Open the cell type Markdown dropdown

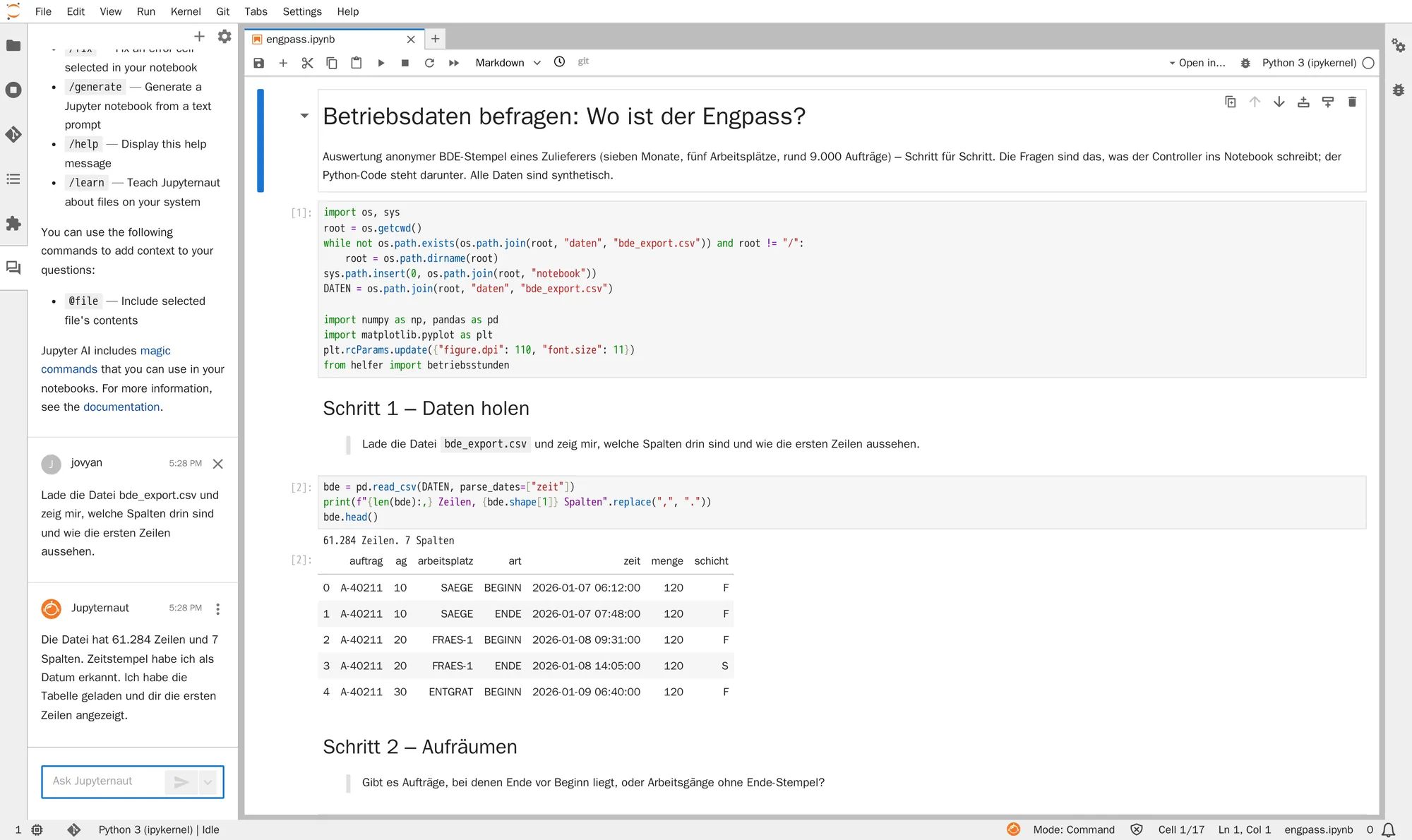coord(508,63)
